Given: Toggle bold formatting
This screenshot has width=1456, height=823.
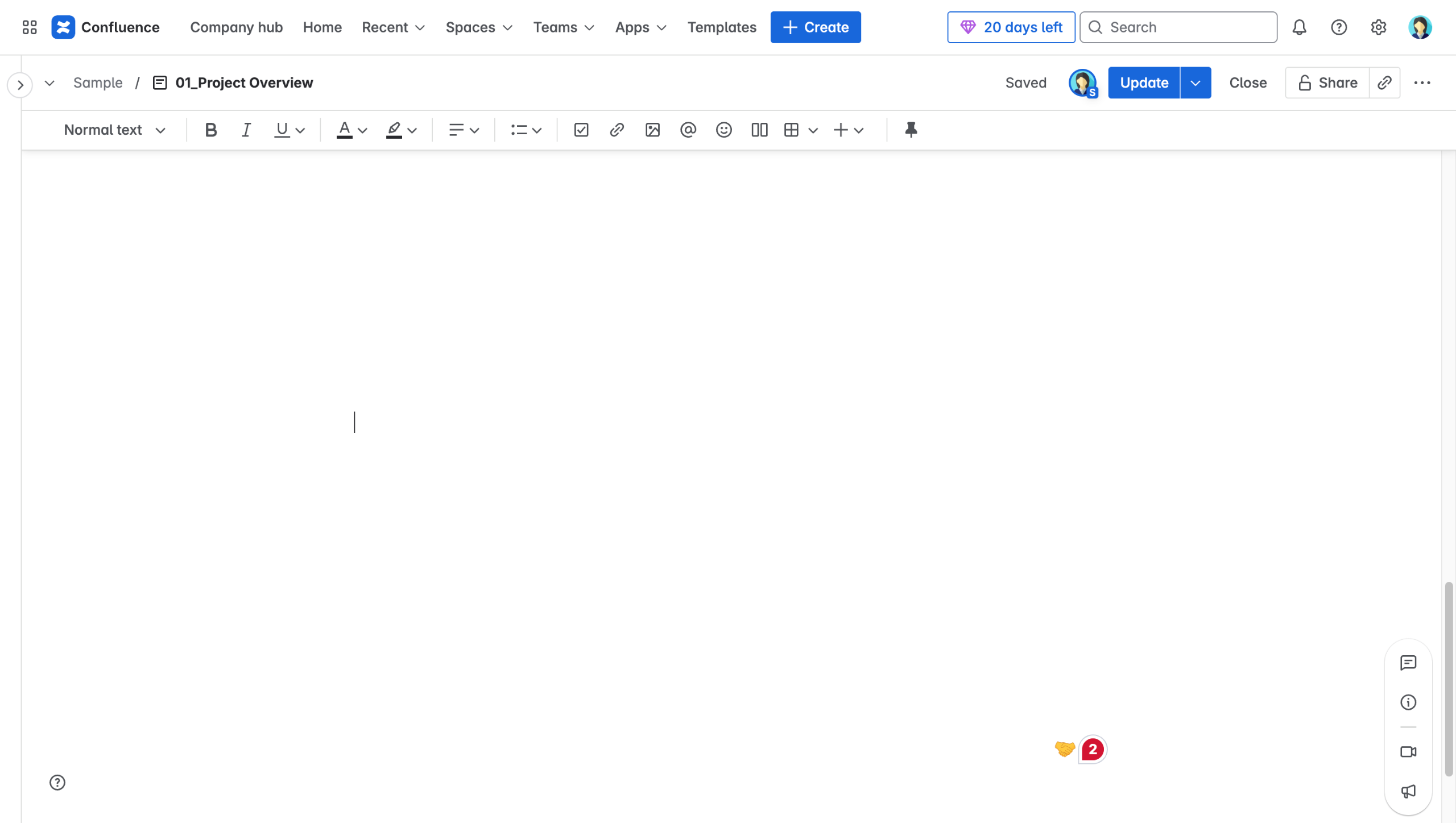Looking at the screenshot, I should [x=211, y=130].
